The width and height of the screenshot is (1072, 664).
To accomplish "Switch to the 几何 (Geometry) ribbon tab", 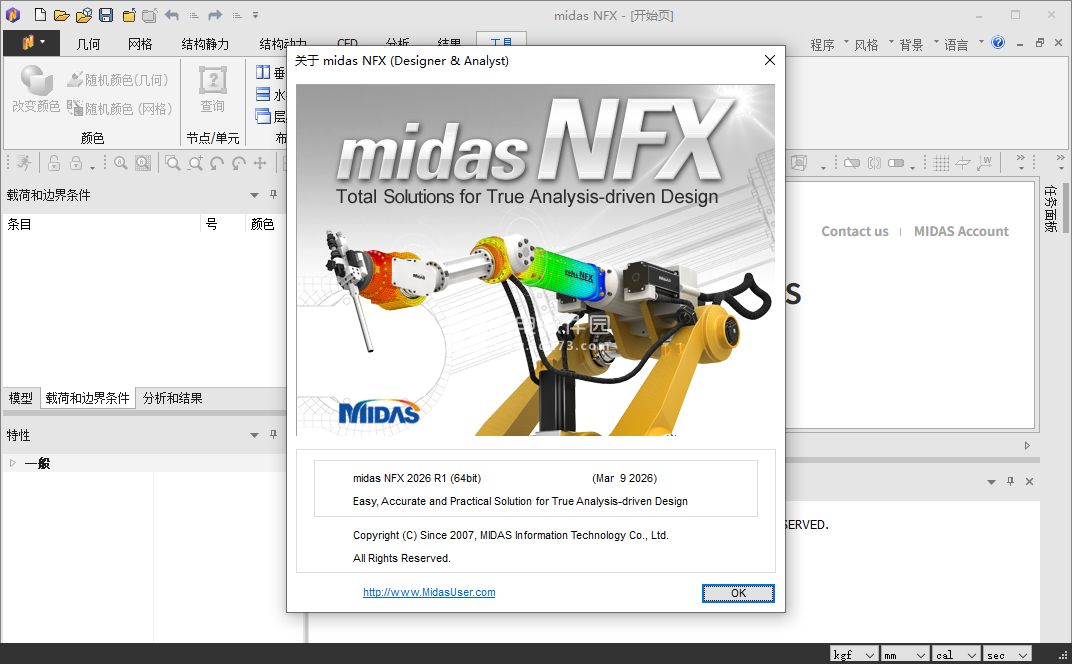I will pyautogui.click(x=88, y=44).
